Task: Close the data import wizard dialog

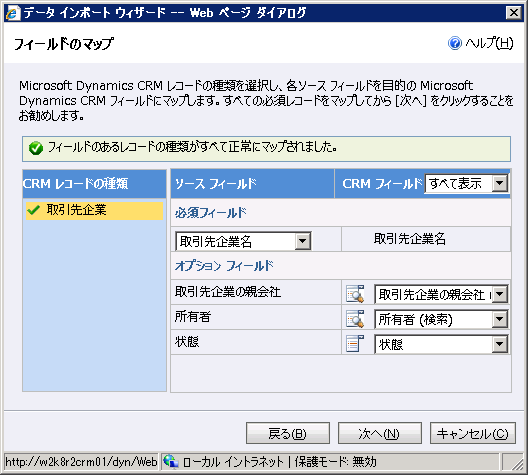Action: [514, 13]
